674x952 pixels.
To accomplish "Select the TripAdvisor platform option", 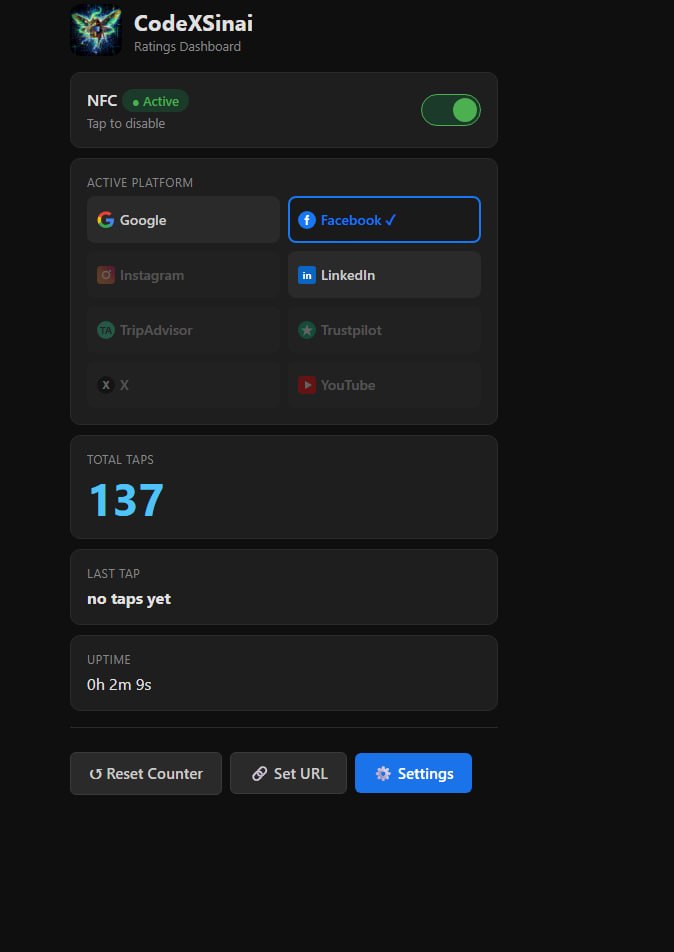I will tap(183, 330).
